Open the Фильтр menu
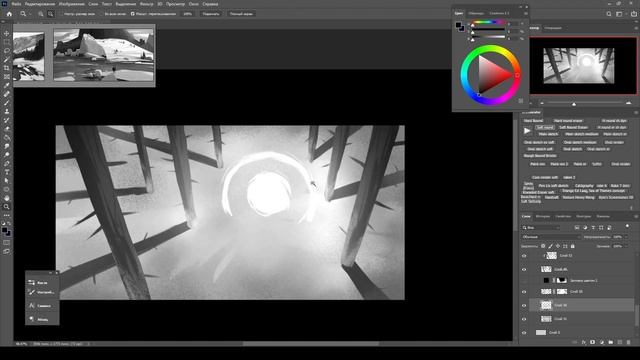The height and width of the screenshot is (360, 640). (147, 4)
